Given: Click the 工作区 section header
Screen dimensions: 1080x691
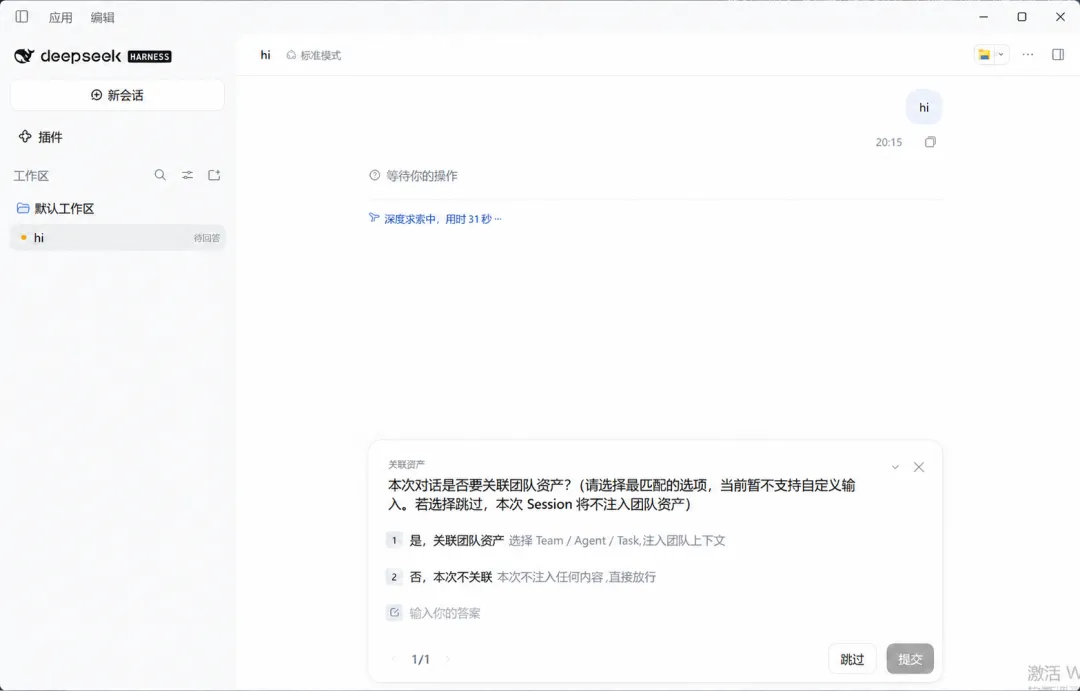Looking at the screenshot, I should point(31,176).
